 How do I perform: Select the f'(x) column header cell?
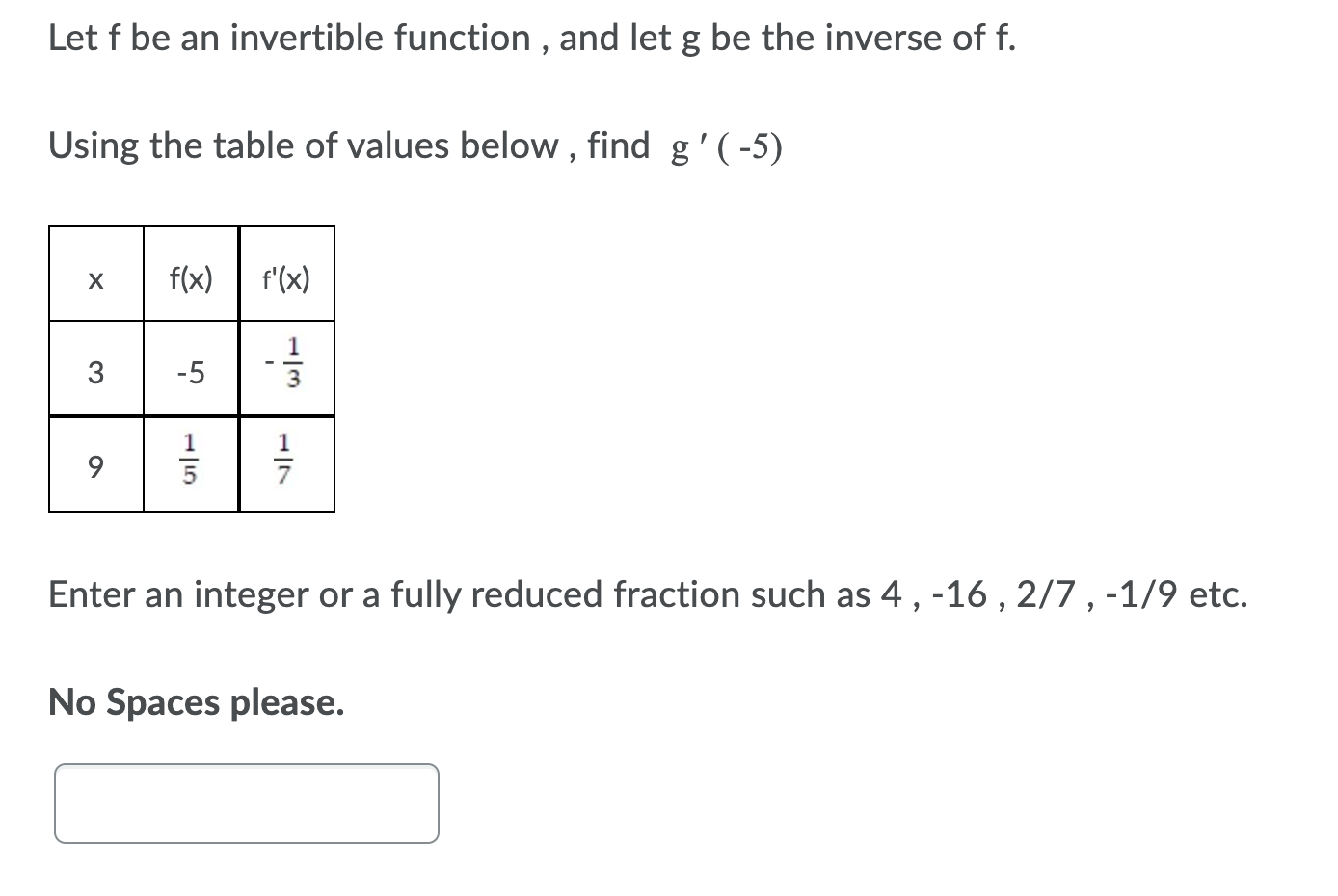286,278
